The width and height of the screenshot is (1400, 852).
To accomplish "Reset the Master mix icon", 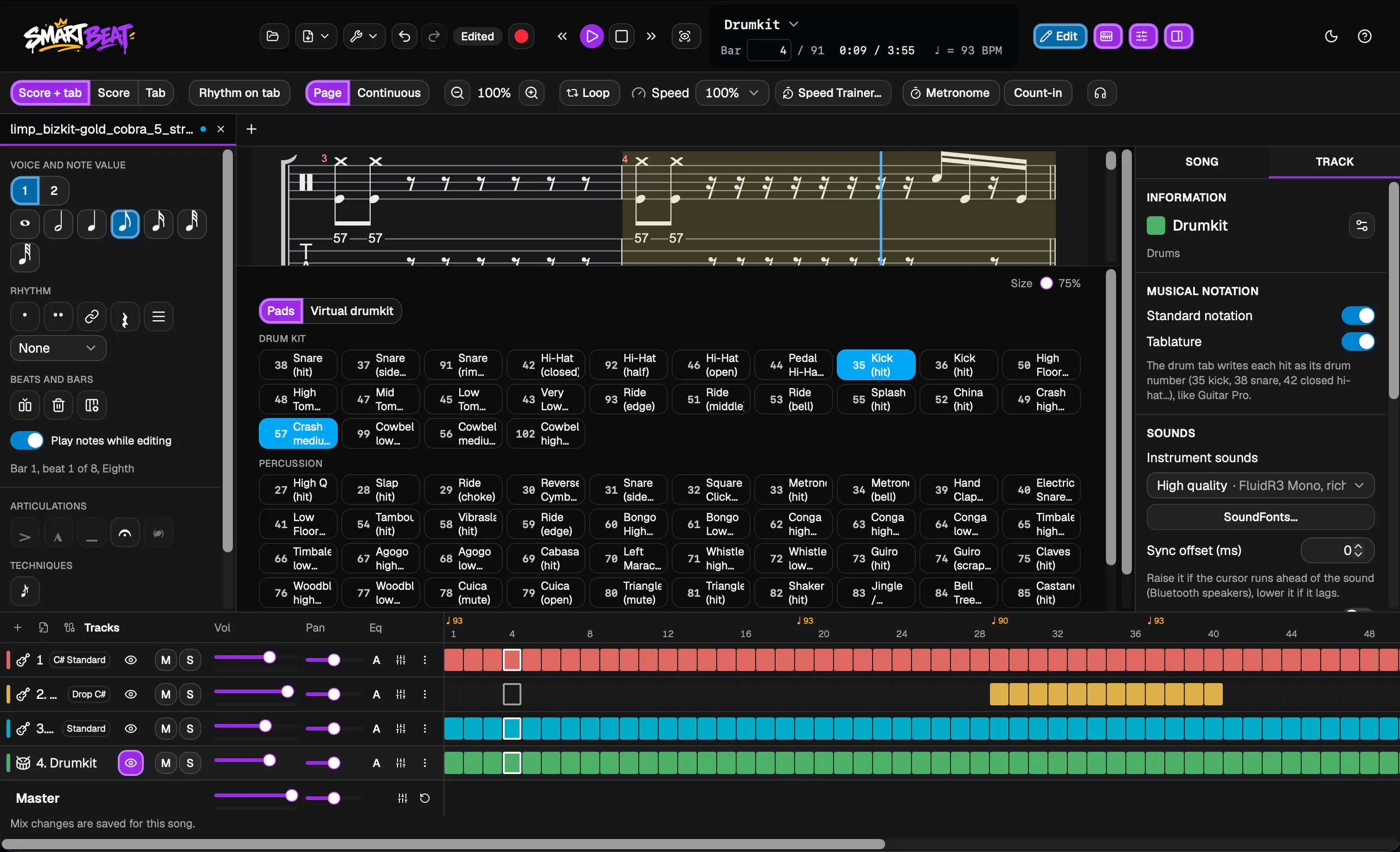I will point(424,798).
